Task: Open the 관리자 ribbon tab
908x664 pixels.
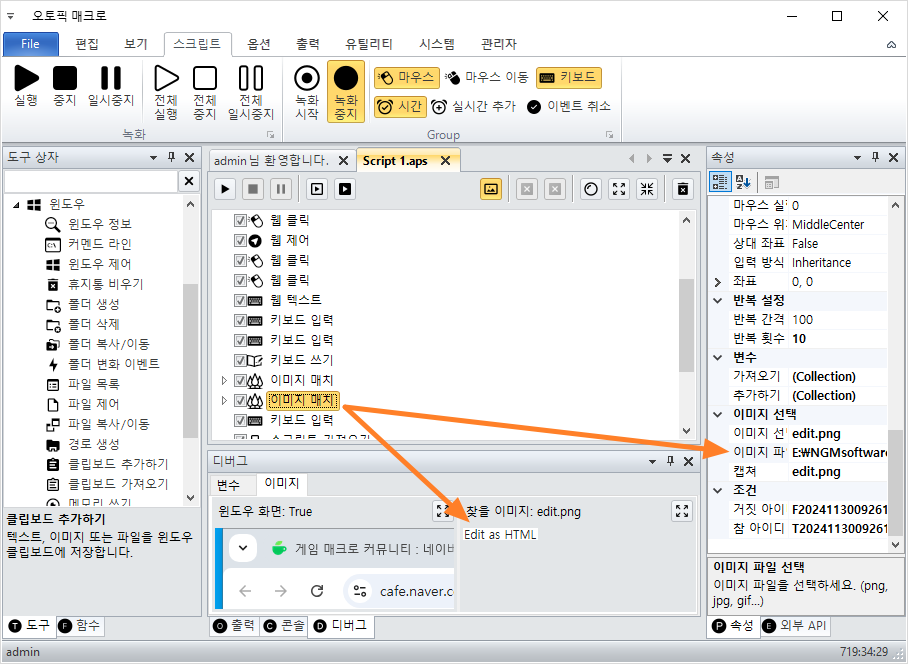Action: pyautogui.click(x=499, y=44)
